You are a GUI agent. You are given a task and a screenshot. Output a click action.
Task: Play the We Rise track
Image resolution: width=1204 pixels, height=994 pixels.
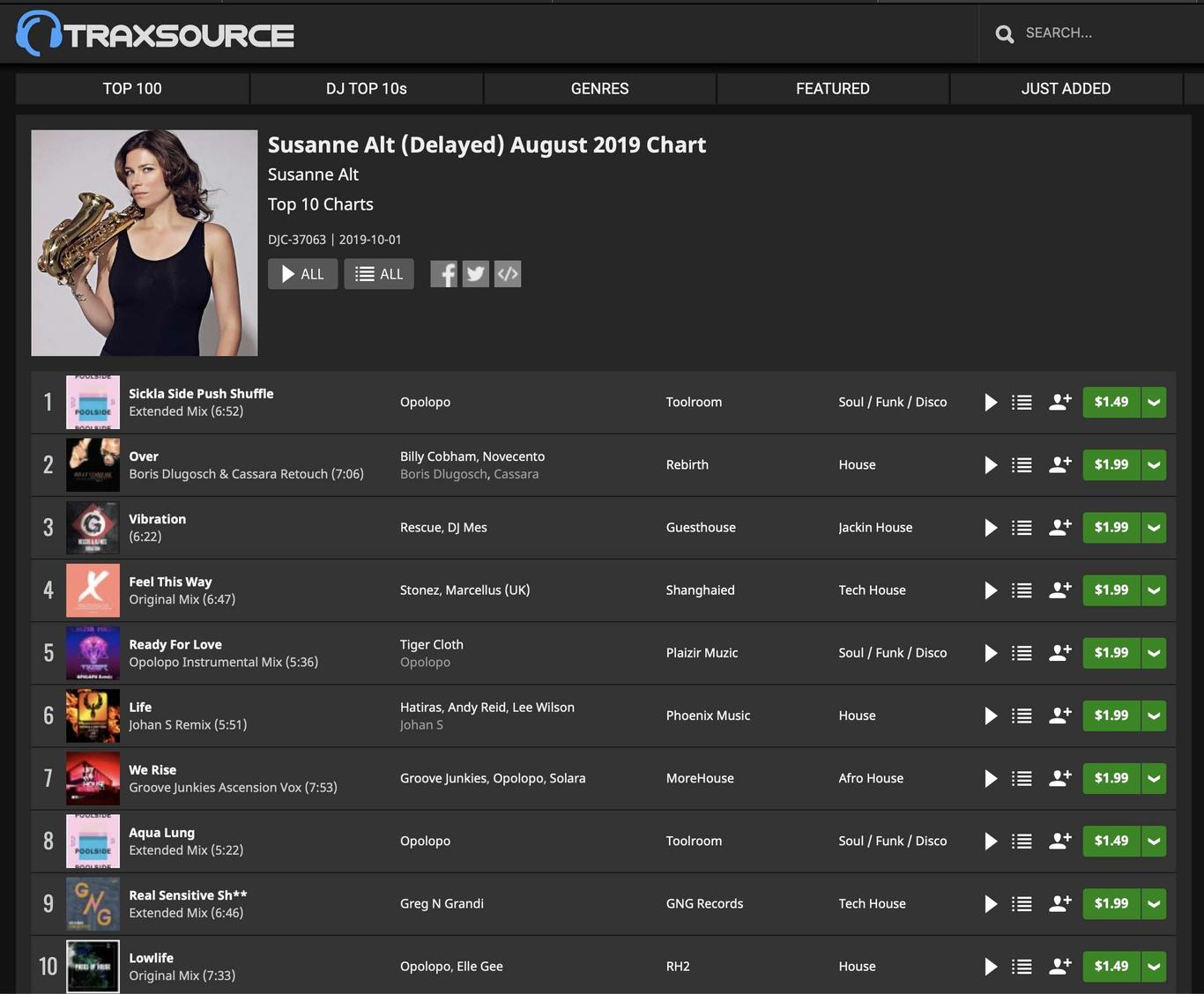click(991, 778)
